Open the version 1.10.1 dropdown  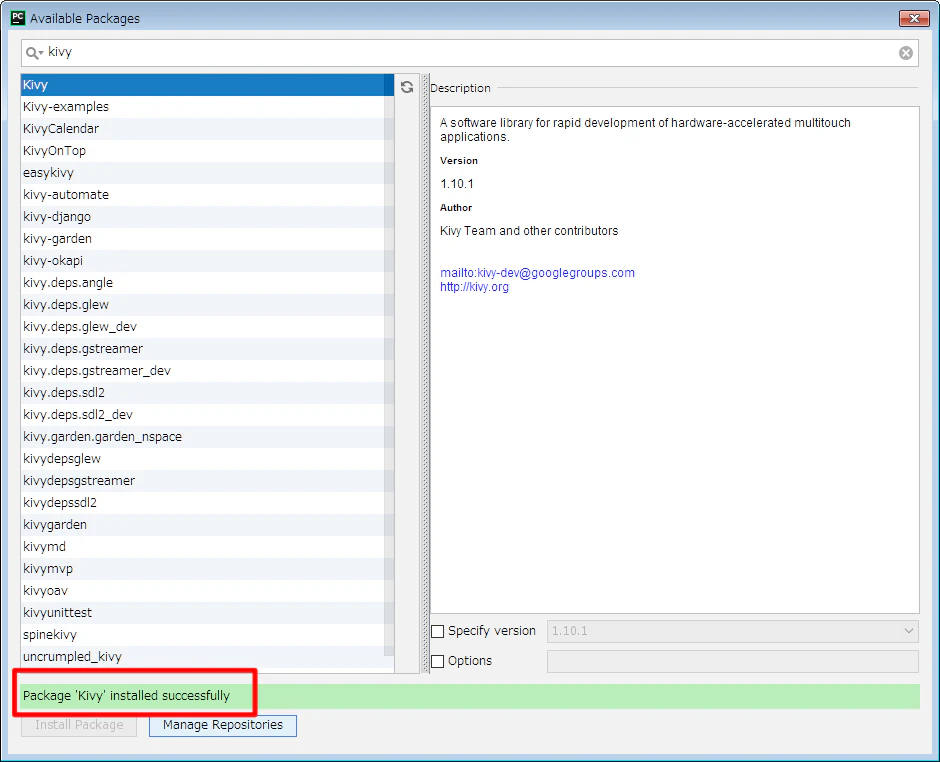(733, 631)
